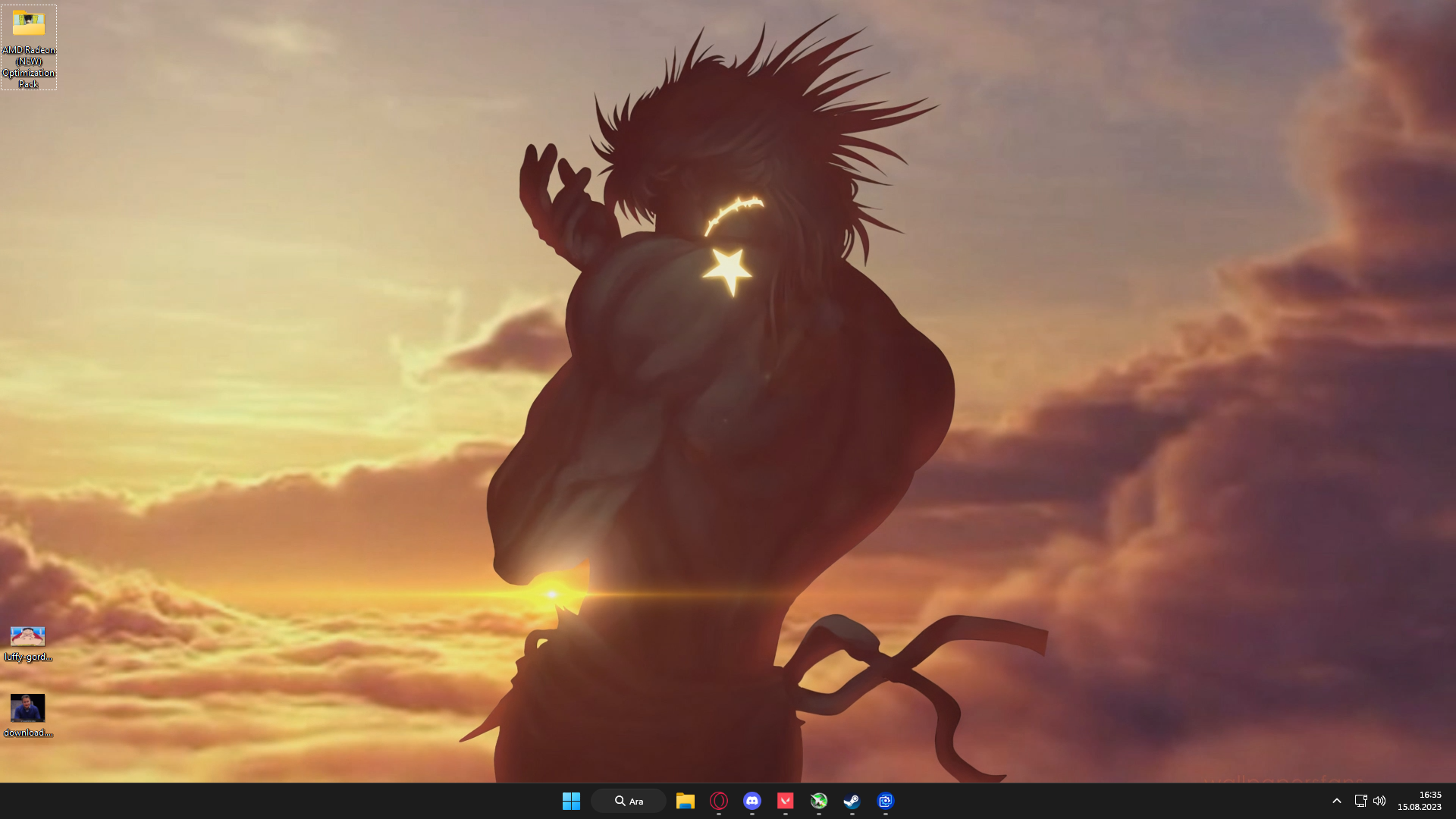Viewport: 1456px width, 819px height.
Task: Click the magnifier icon in the search bar
Action: pos(620,801)
